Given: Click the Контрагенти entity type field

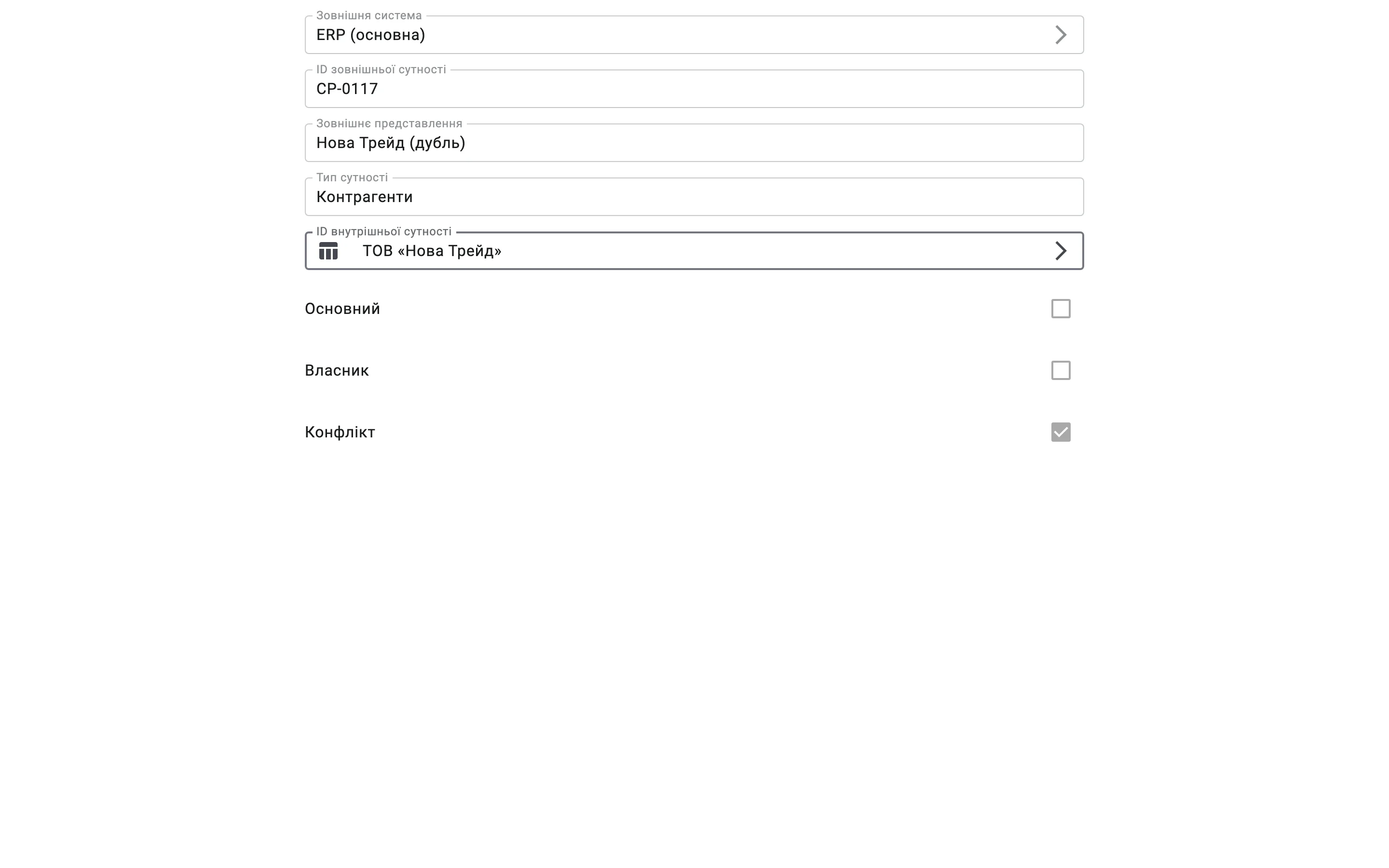Looking at the screenshot, I should (694, 197).
